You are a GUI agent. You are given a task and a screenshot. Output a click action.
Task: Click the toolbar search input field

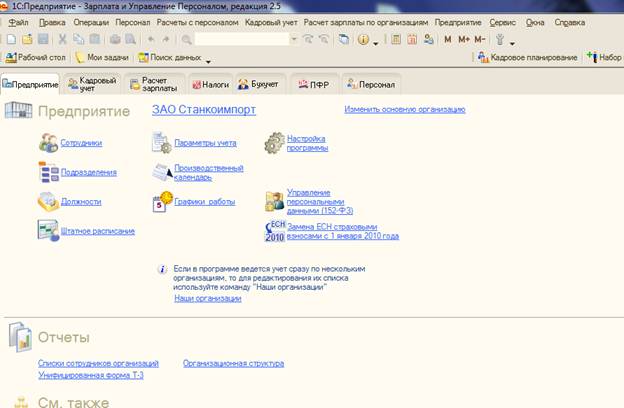pyautogui.click(x=242, y=39)
